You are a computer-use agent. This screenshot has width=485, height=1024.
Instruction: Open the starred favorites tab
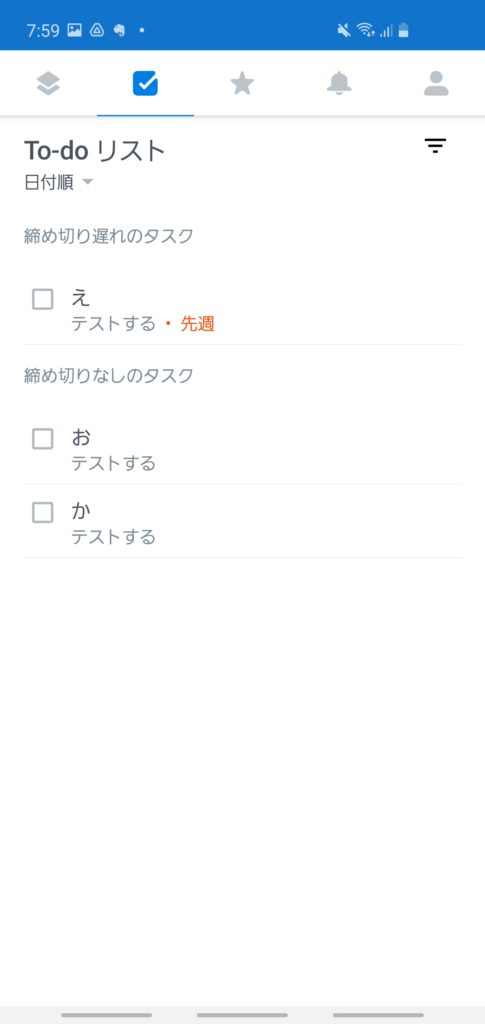(x=242, y=84)
